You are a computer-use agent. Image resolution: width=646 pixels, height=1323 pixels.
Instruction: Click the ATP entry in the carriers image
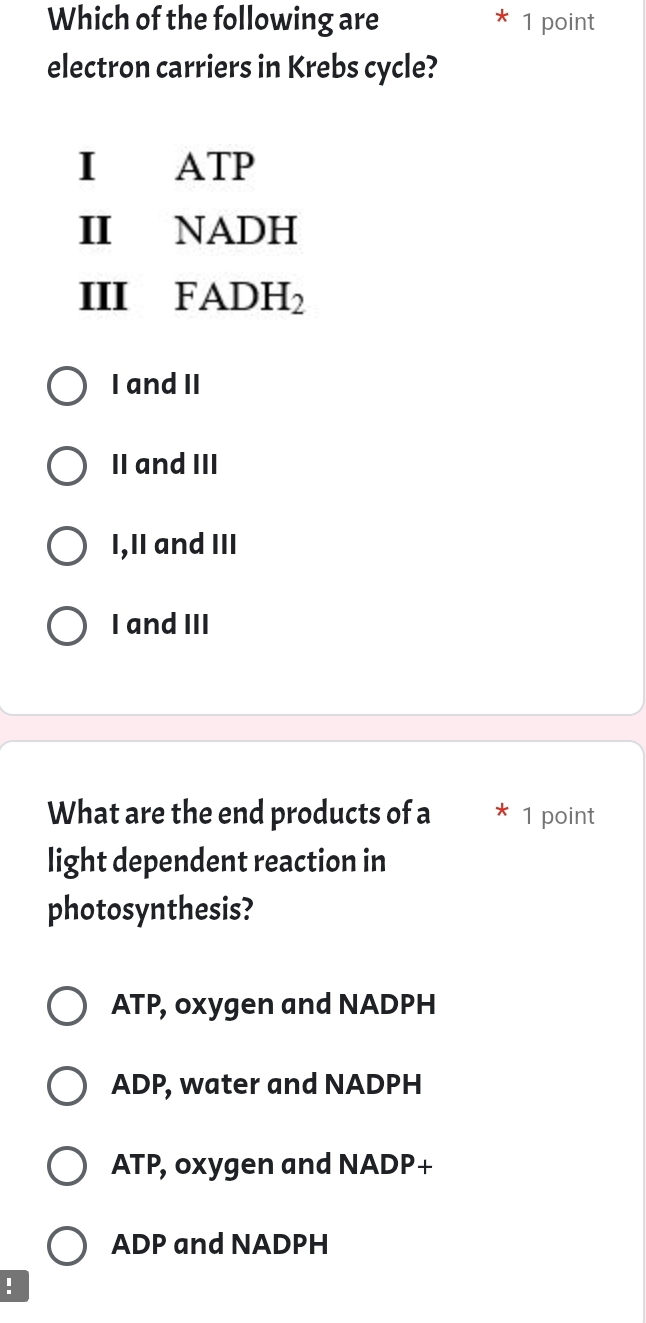pos(216,166)
